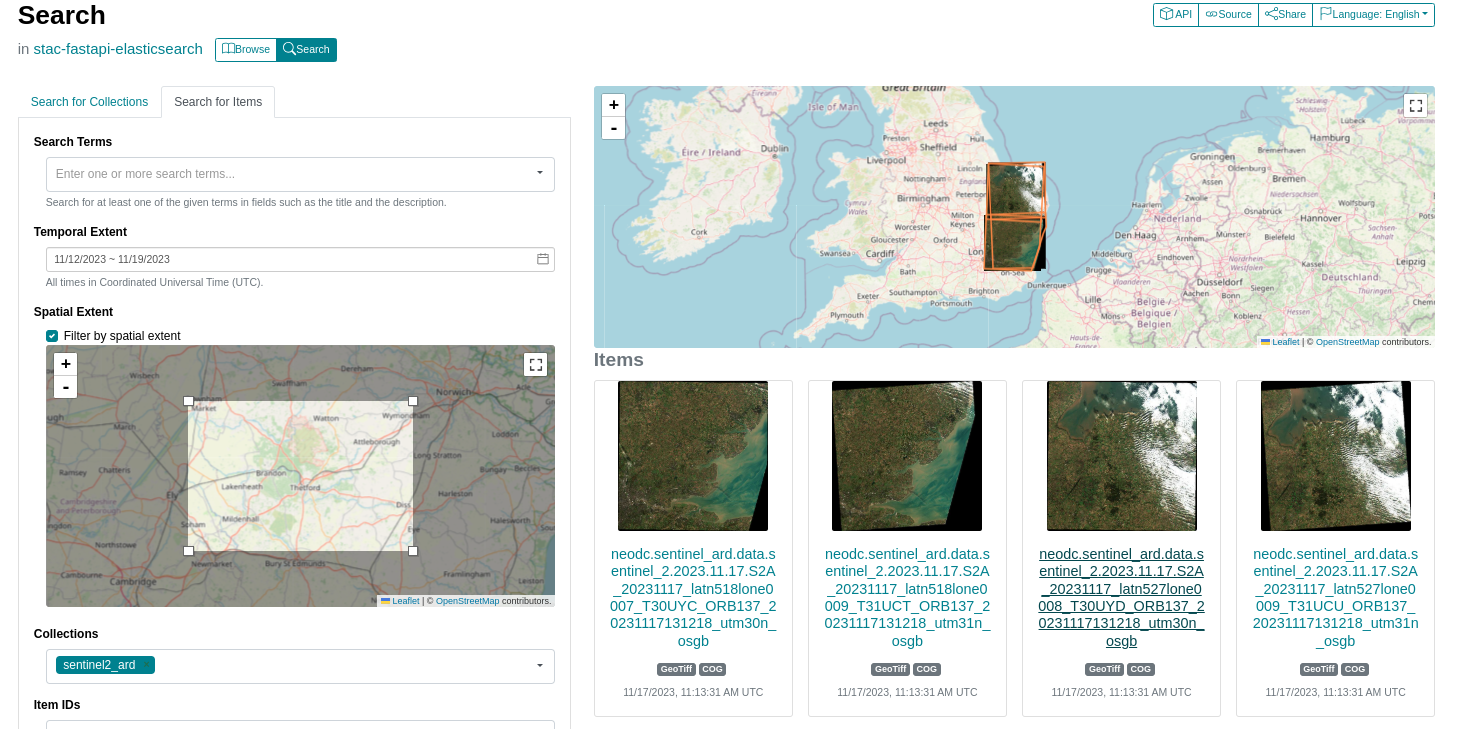Open the calendar icon in date field
Screen dimensions: 1467x729
(x=543, y=259)
